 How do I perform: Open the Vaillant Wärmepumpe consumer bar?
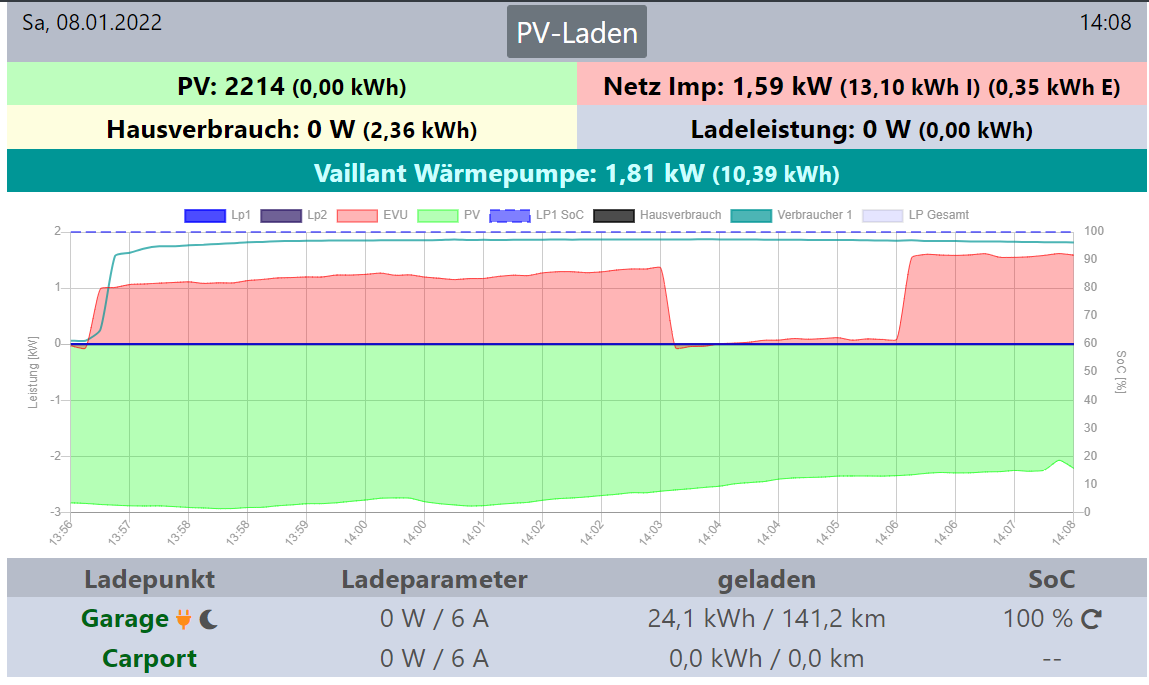click(x=576, y=173)
